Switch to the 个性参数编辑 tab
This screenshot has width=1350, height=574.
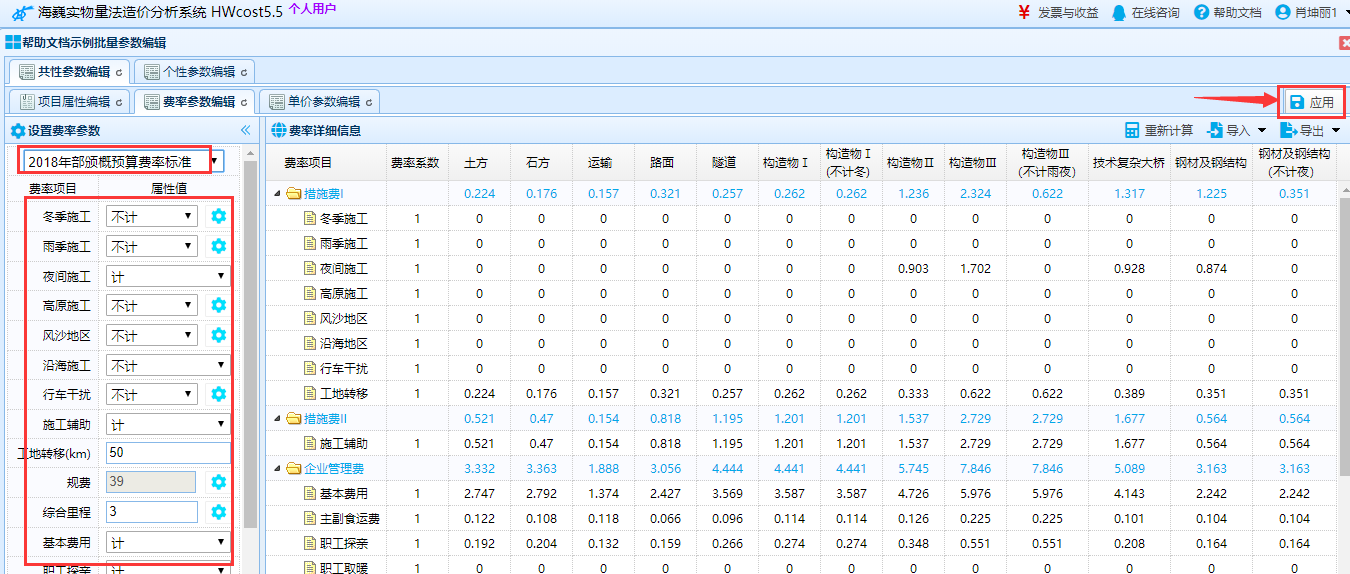point(194,72)
